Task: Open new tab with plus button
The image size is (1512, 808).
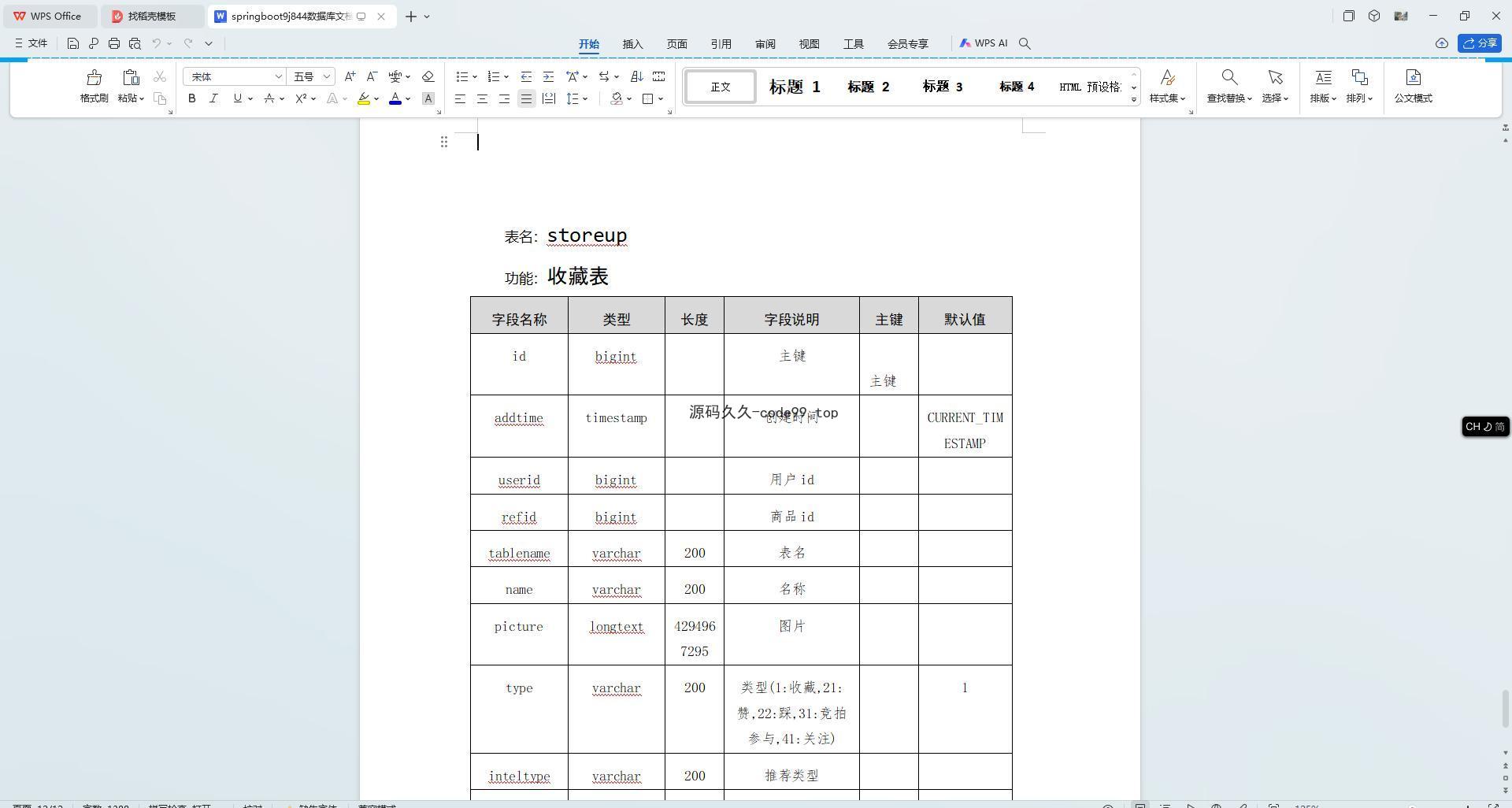Action: tap(410, 16)
